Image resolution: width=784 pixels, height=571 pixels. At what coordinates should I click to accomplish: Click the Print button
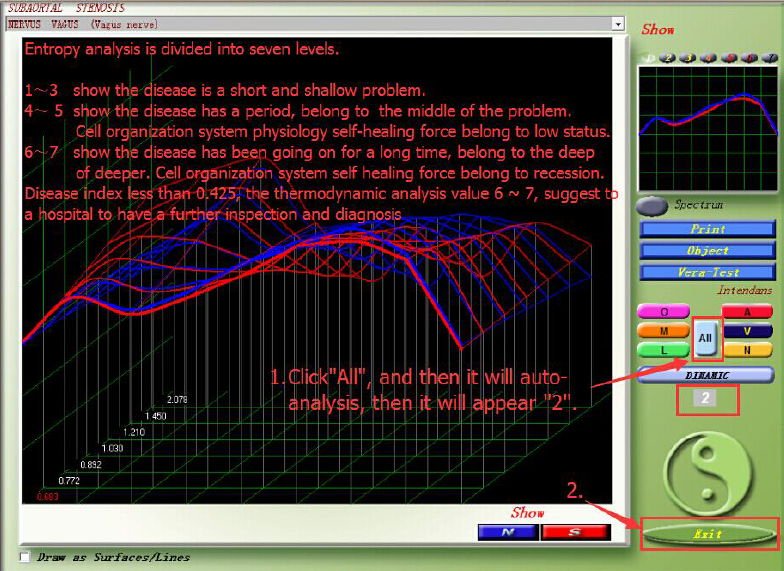[708, 229]
